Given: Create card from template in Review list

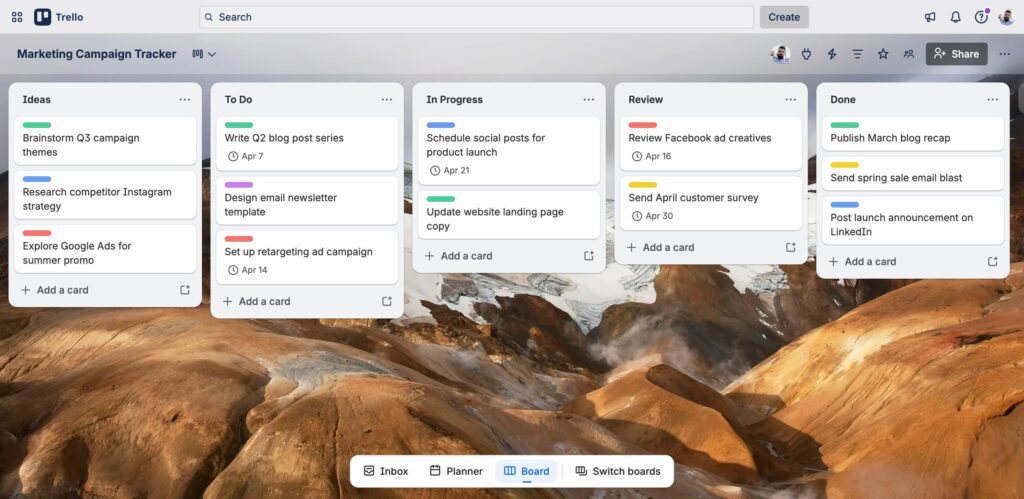Looking at the screenshot, I should tap(791, 248).
